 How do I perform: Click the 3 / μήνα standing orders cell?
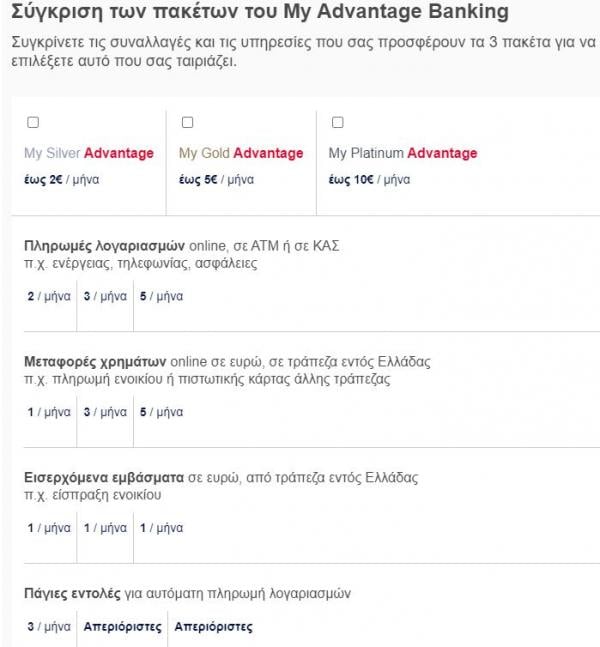click(49, 627)
